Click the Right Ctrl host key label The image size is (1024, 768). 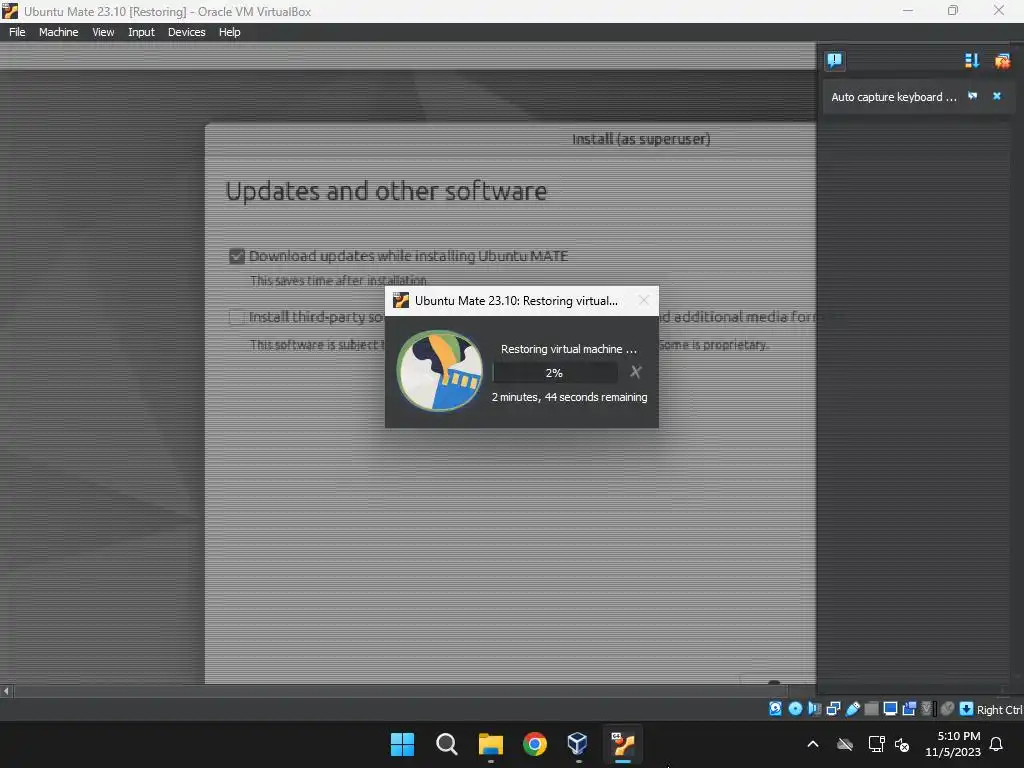tap(1000, 710)
